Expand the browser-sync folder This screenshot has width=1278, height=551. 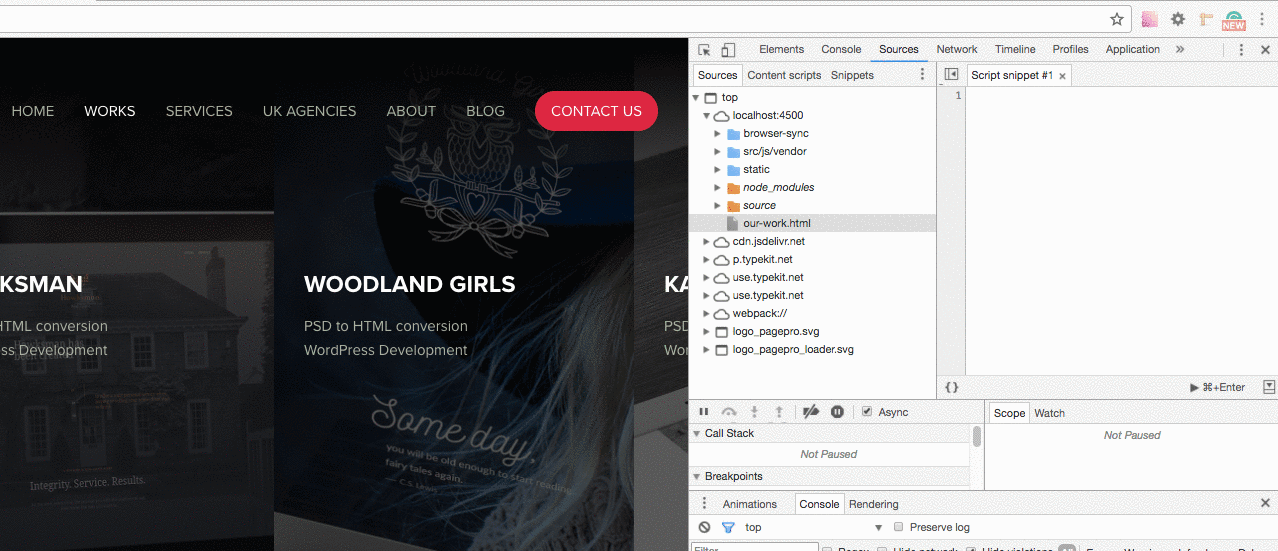[x=717, y=134]
